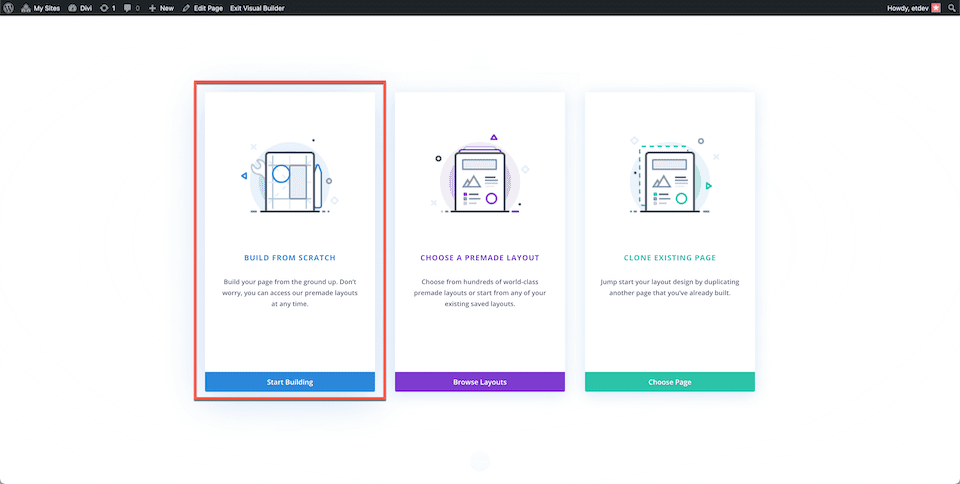
Task: Click the updates icon showing 1
Action: [108, 8]
